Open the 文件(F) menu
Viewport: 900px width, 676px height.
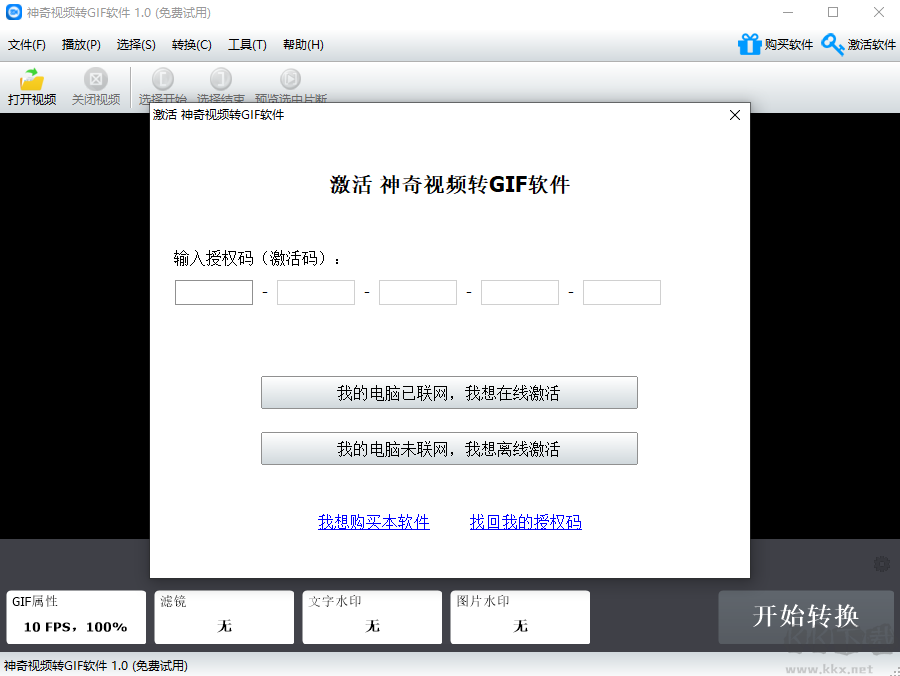click(x=26, y=45)
